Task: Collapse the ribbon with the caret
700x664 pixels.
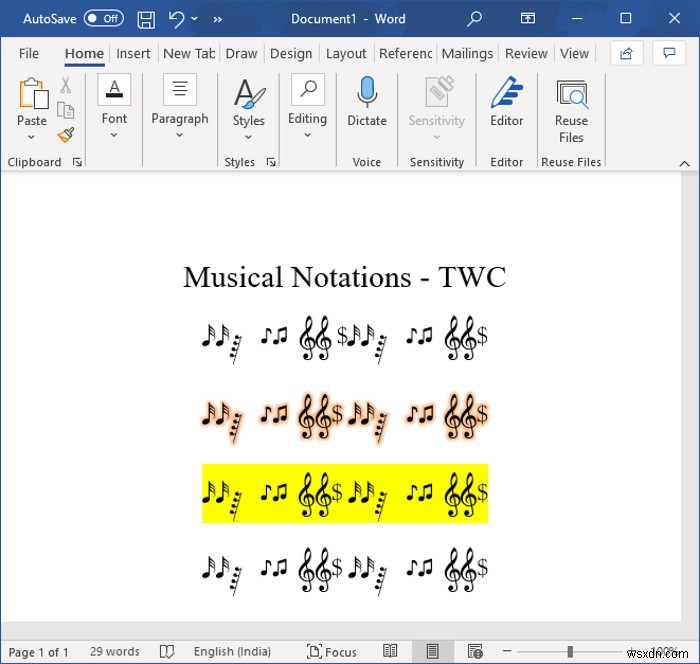Action: click(x=684, y=163)
